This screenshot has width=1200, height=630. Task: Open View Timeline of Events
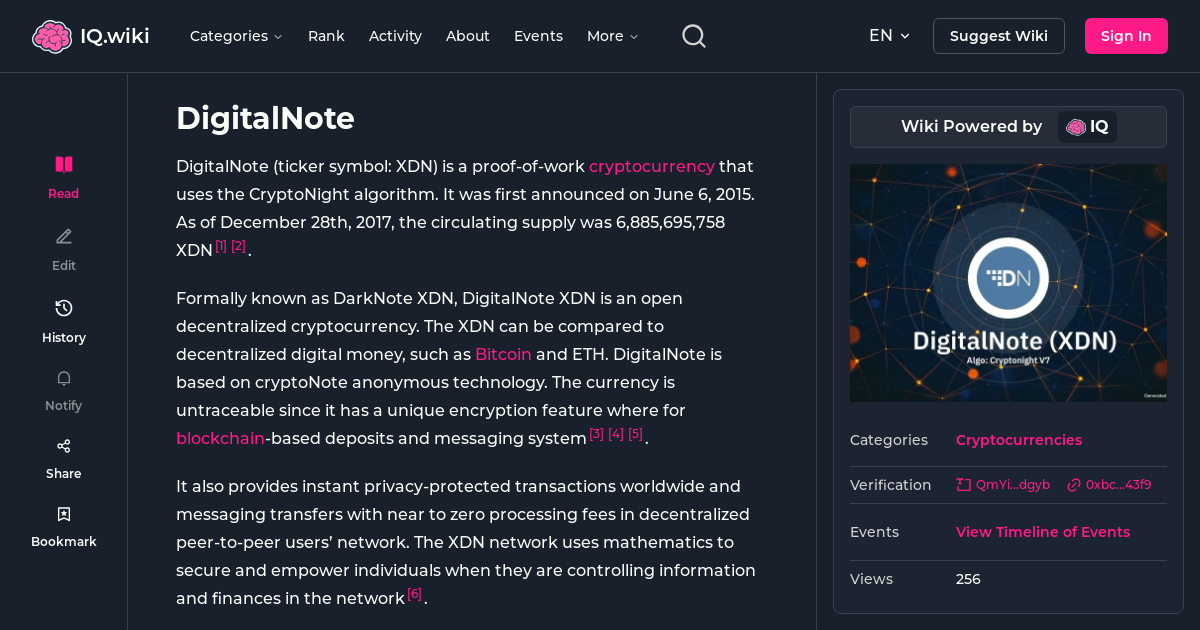(x=1043, y=532)
